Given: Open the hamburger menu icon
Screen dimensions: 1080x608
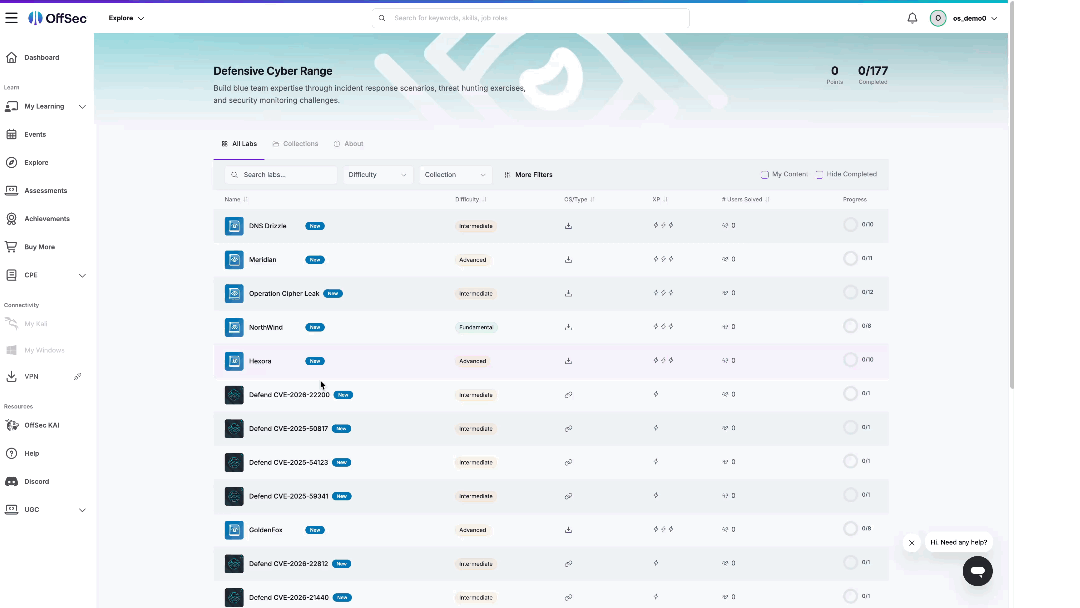Looking at the screenshot, I should (x=11, y=18).
